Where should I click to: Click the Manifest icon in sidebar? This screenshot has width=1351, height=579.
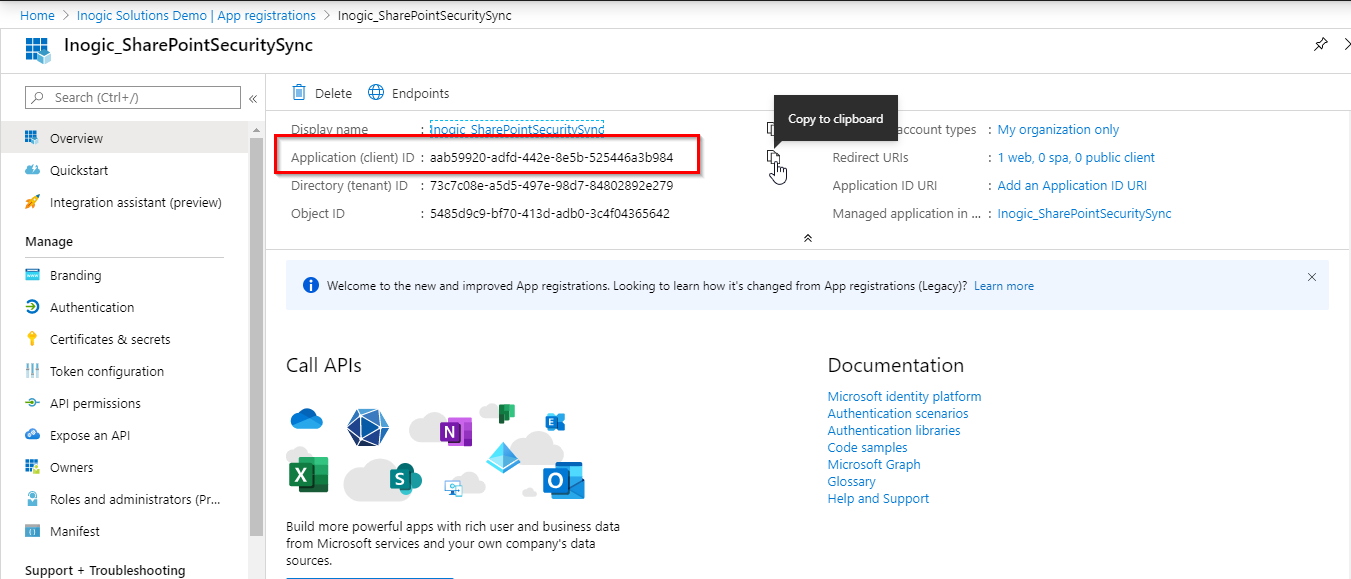32,531
